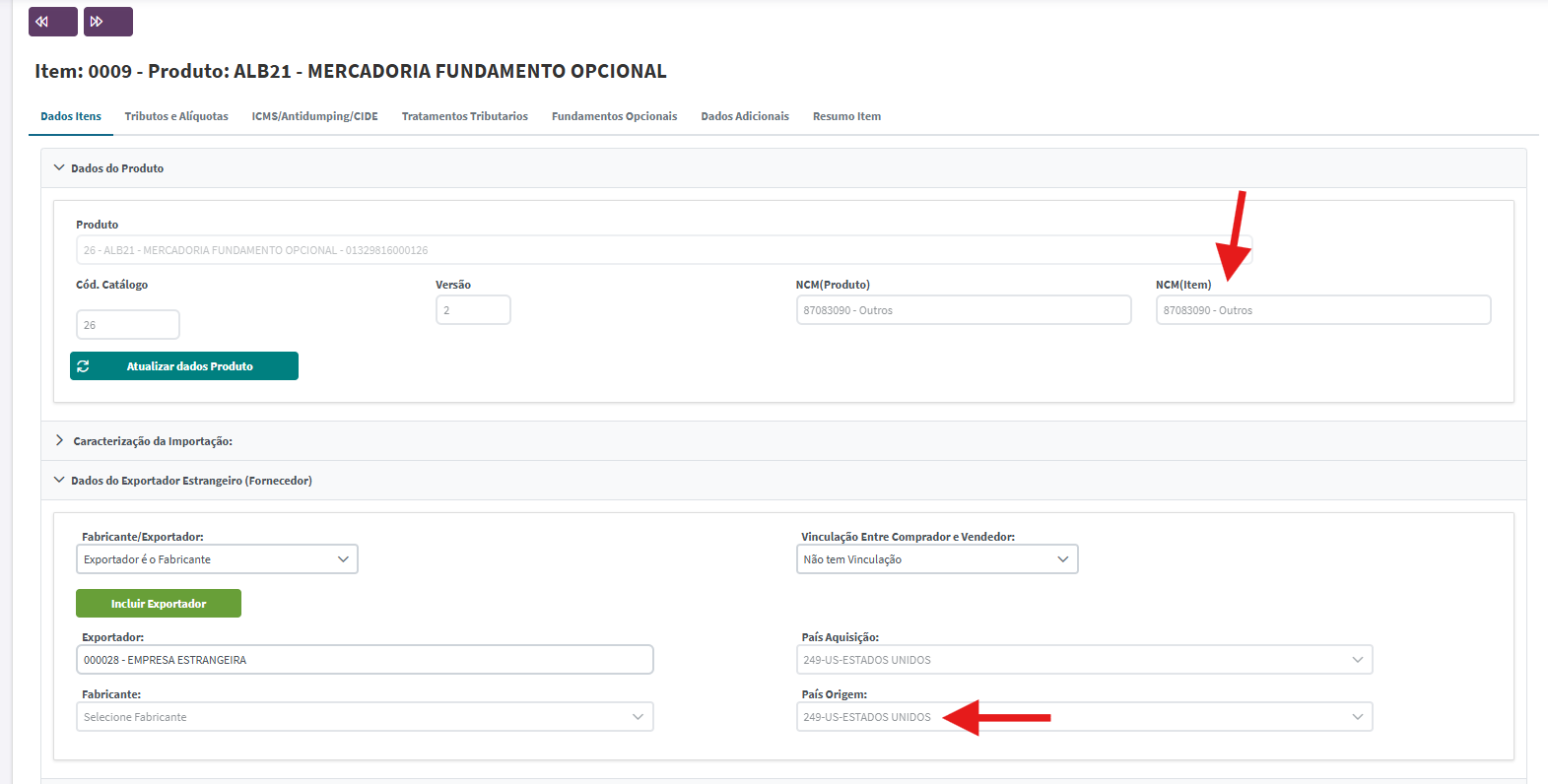Screen dimensions: 1548x784
Task: Open Selecione Fabricante dropdown
Action: point(365,717)
